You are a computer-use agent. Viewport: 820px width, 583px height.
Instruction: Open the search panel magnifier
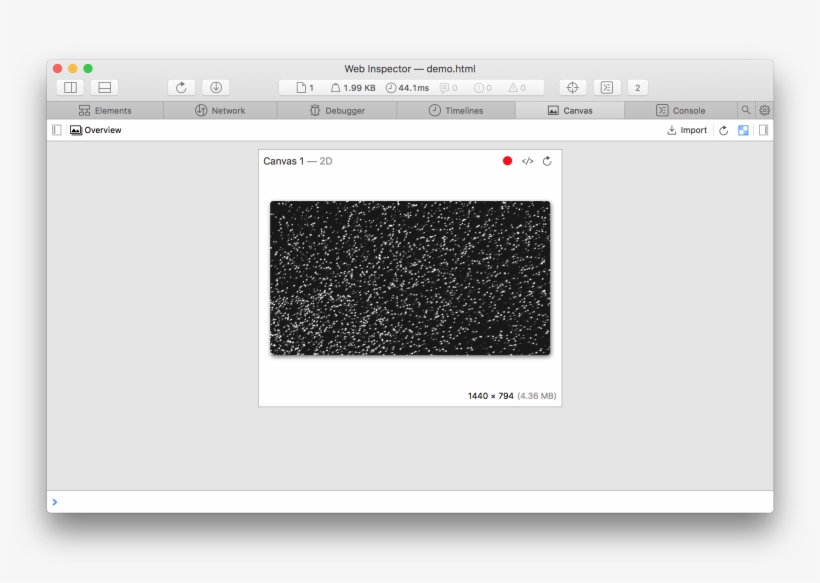[x=747, y=110]
